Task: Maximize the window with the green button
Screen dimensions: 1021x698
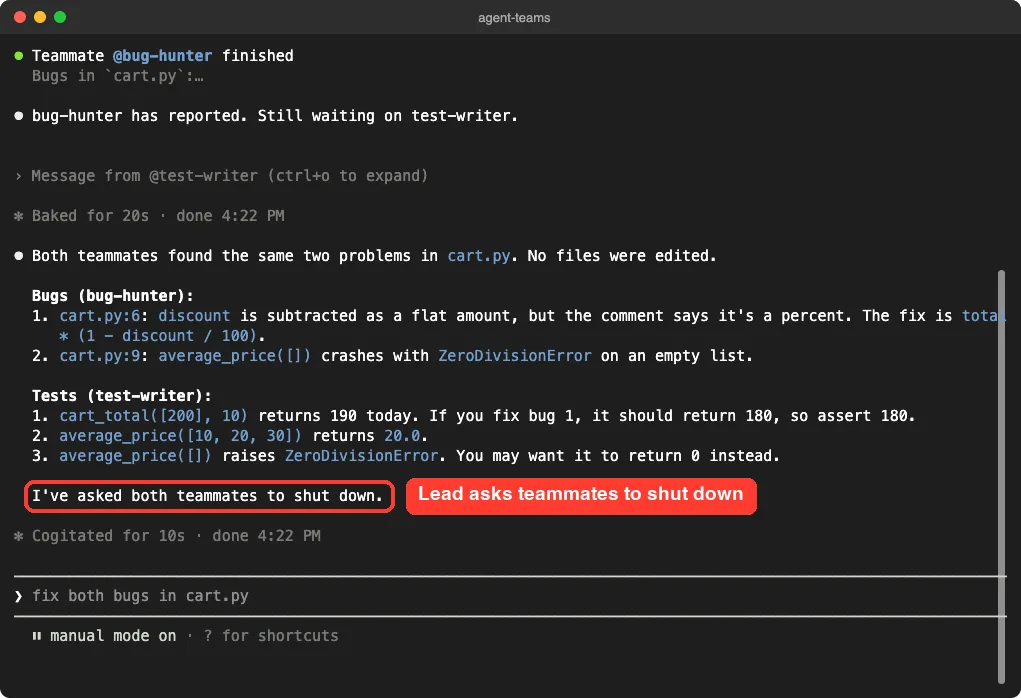Action: coord(60,17)
